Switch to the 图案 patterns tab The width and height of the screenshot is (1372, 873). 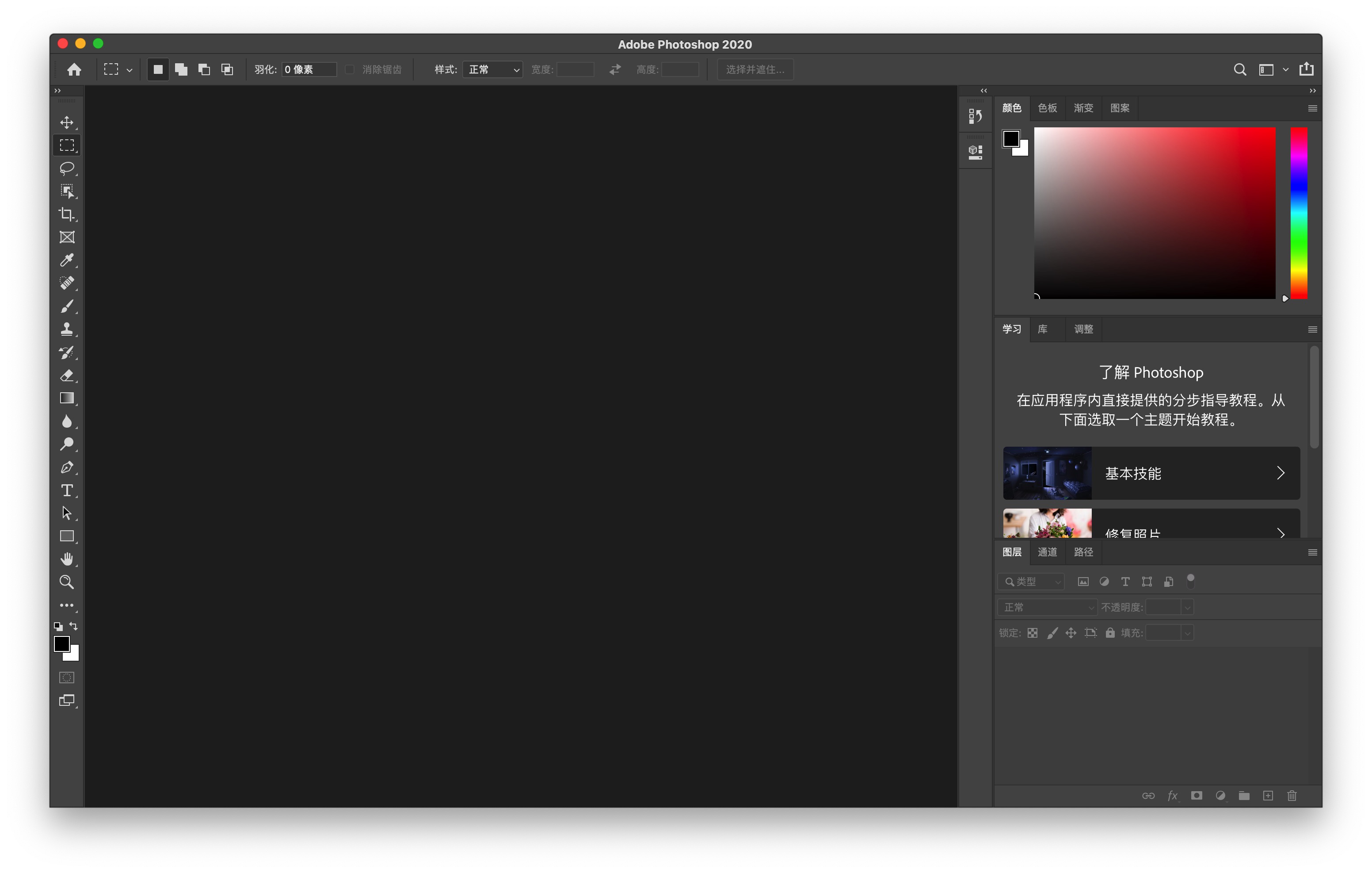pyautogui.click(x=1120, y=108)
